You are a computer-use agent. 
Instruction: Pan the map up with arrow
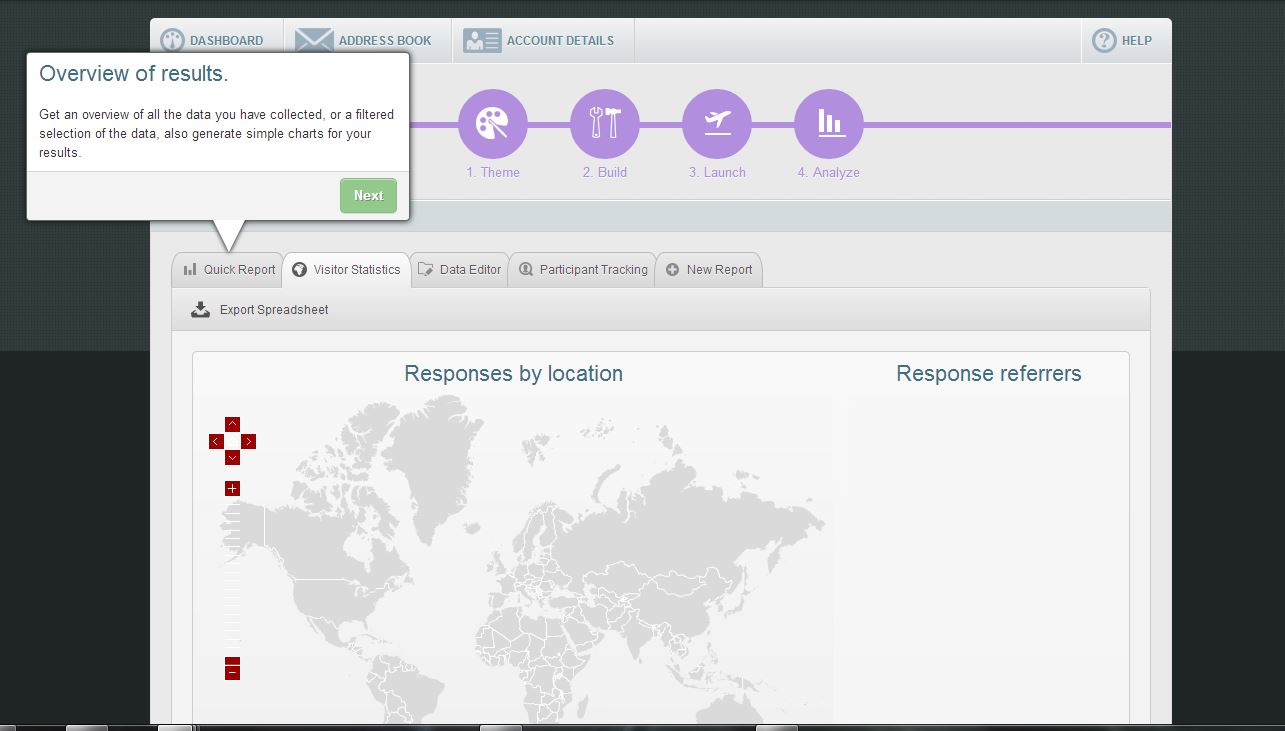tap(232, 424)
